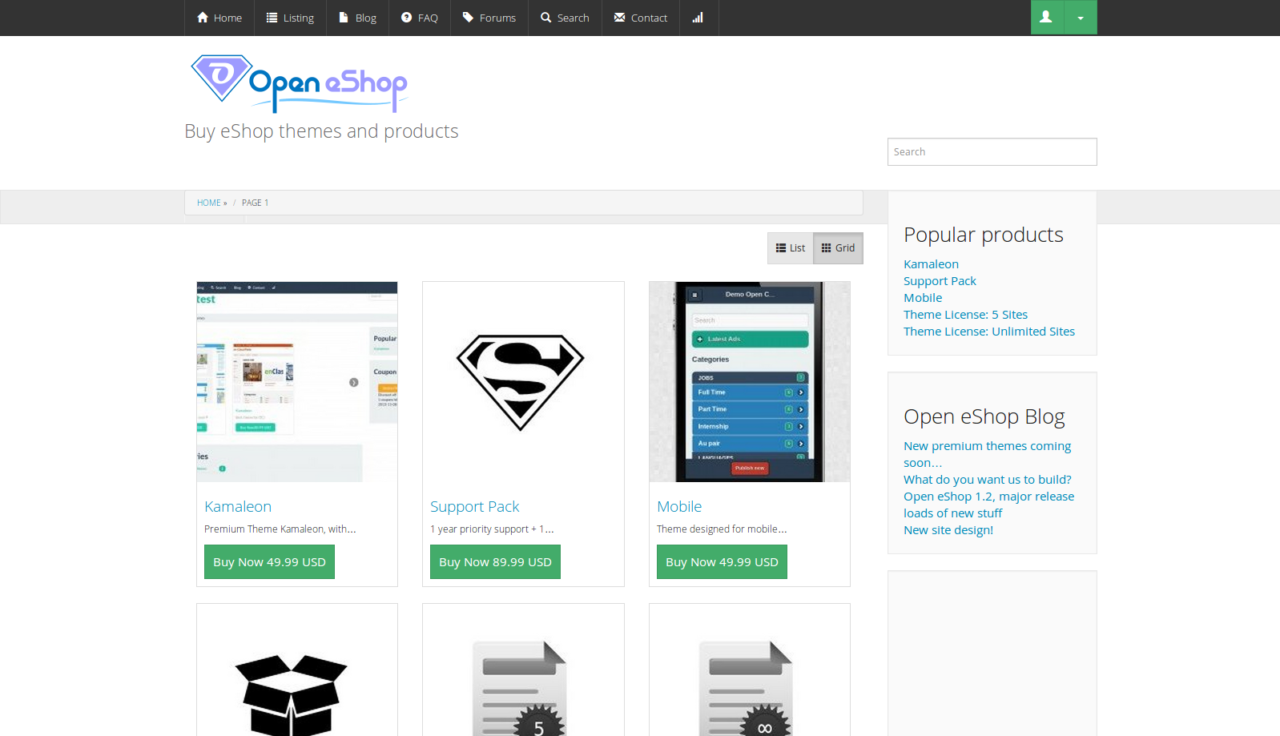The height and width of the screenshot is (736, 1280).
Task: Open the Kamaleon product title
Action: coord(238,507)
